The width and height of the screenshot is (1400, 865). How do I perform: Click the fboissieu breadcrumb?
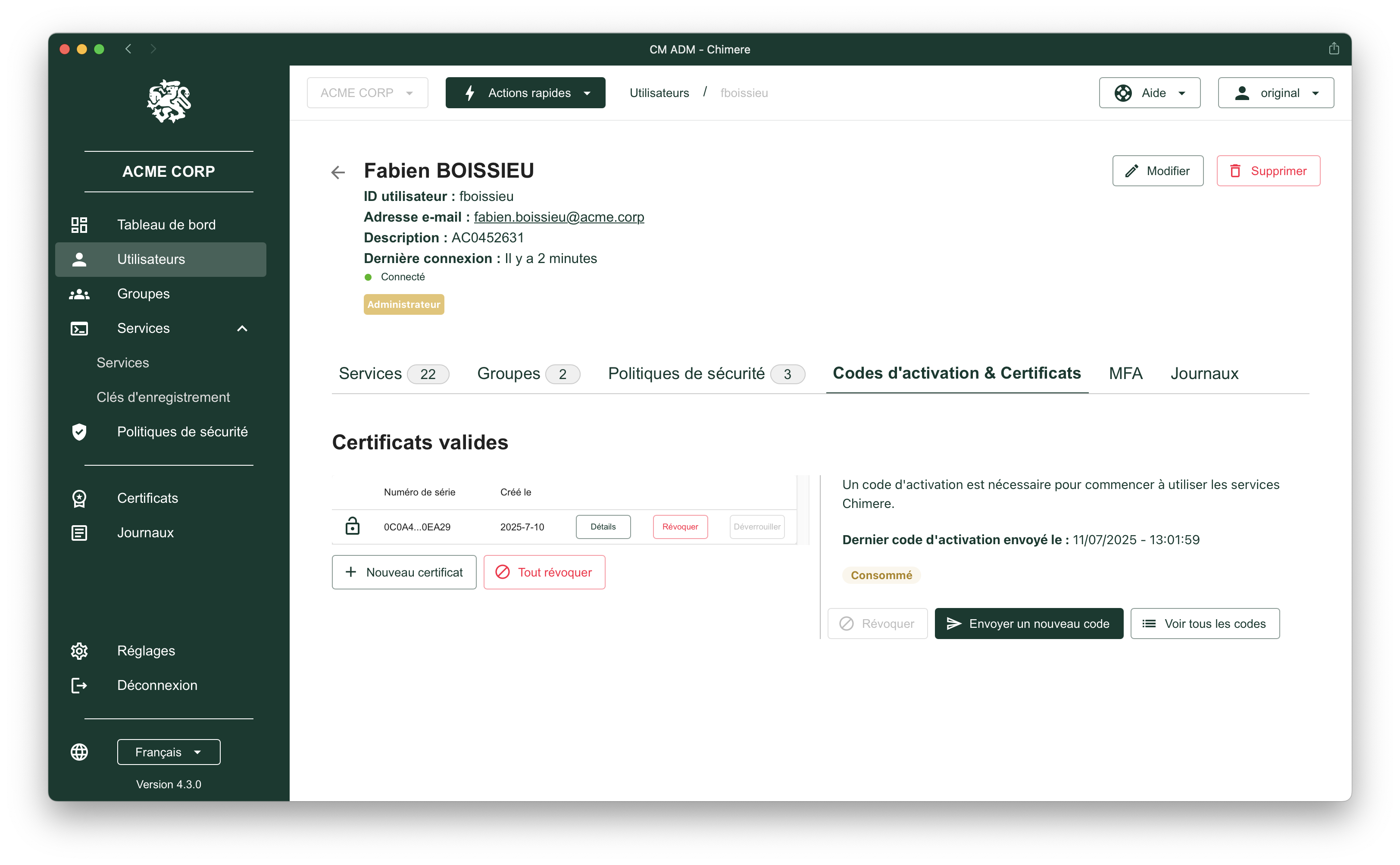click(x=744, y=93)
